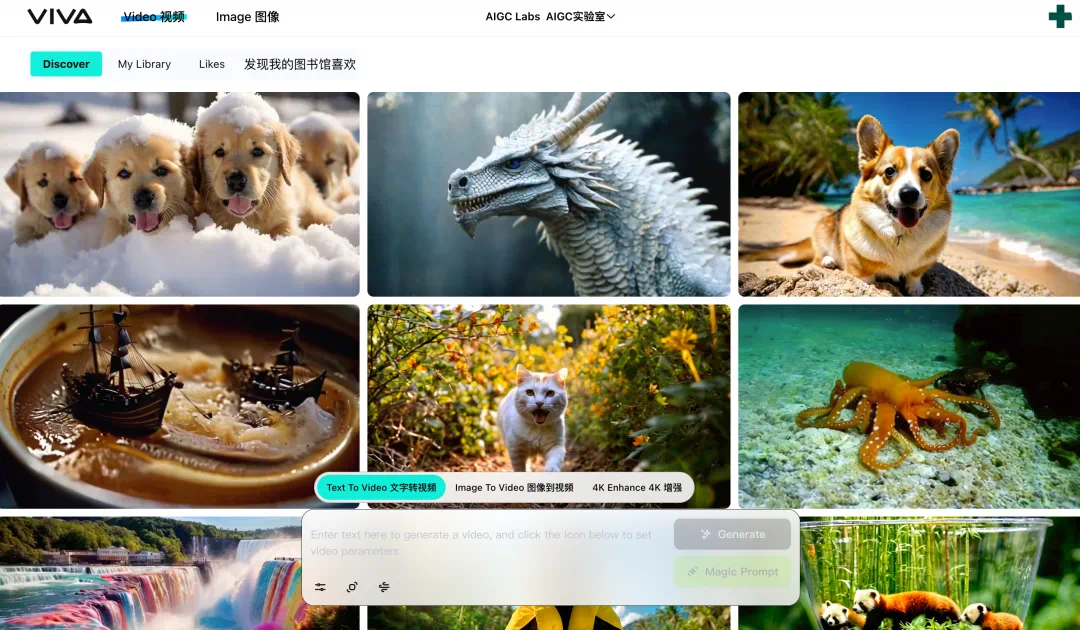Select Image To Video mode
Viewport: 1080px width, 630px height.
(514, 488)
